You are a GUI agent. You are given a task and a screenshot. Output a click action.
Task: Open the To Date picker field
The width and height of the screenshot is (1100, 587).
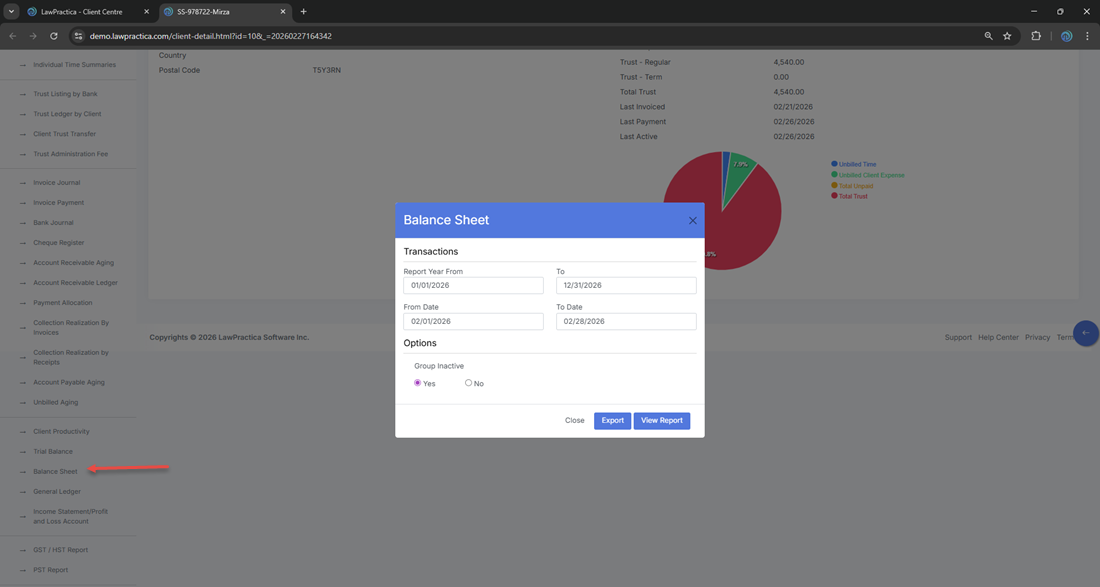(626, 322)
